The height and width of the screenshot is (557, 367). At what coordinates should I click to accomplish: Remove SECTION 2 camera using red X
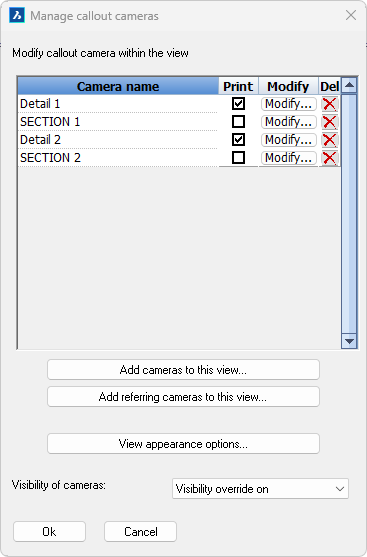(329, 158)
